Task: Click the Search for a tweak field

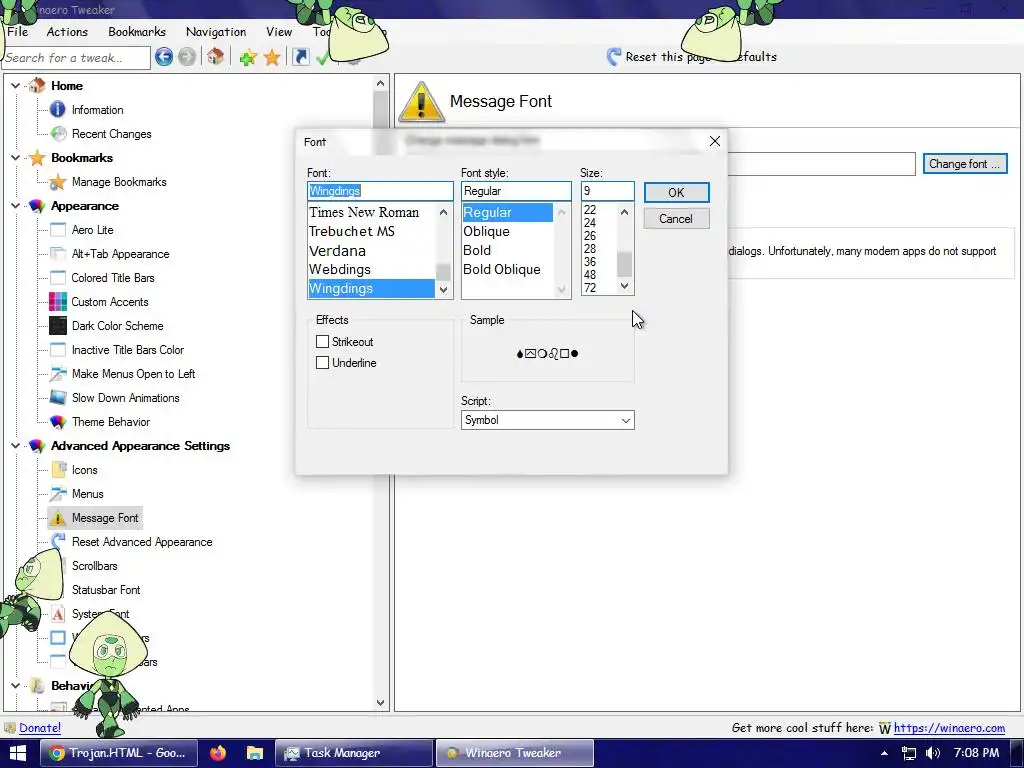Action: point(76,57)
